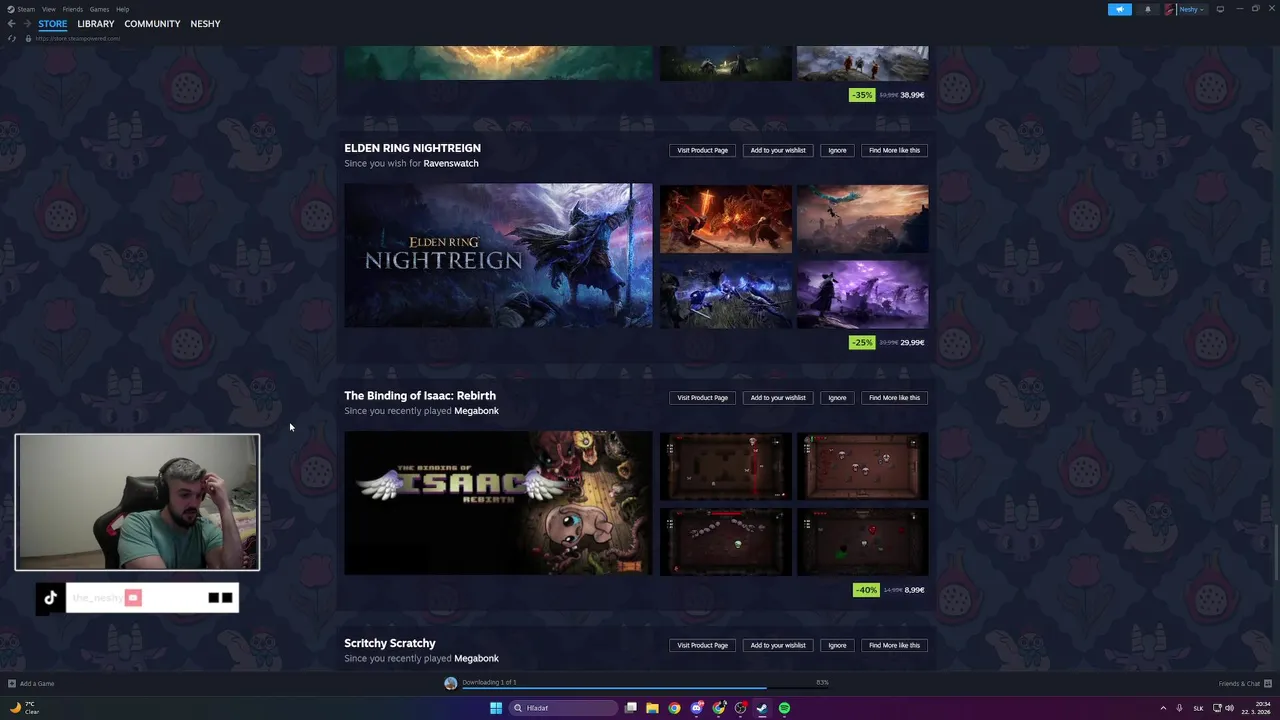The height and width of the screenshot is (720, 1280).
Task: Click the microphone tray icon
Action: pyautogui.click(x=1179, y=708)
